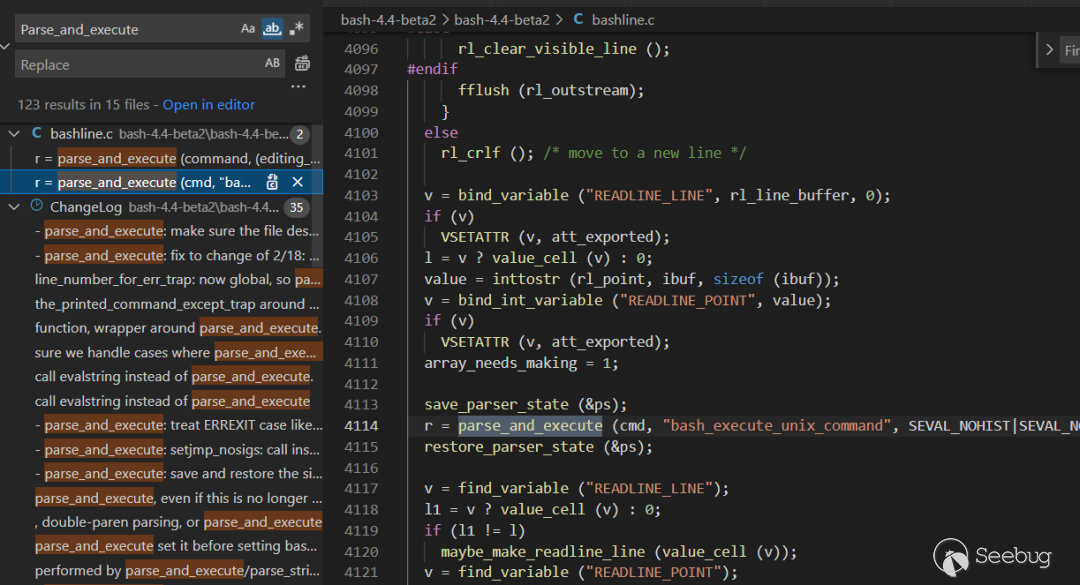Collapse ChangeLog search results group

coord(14,207)
